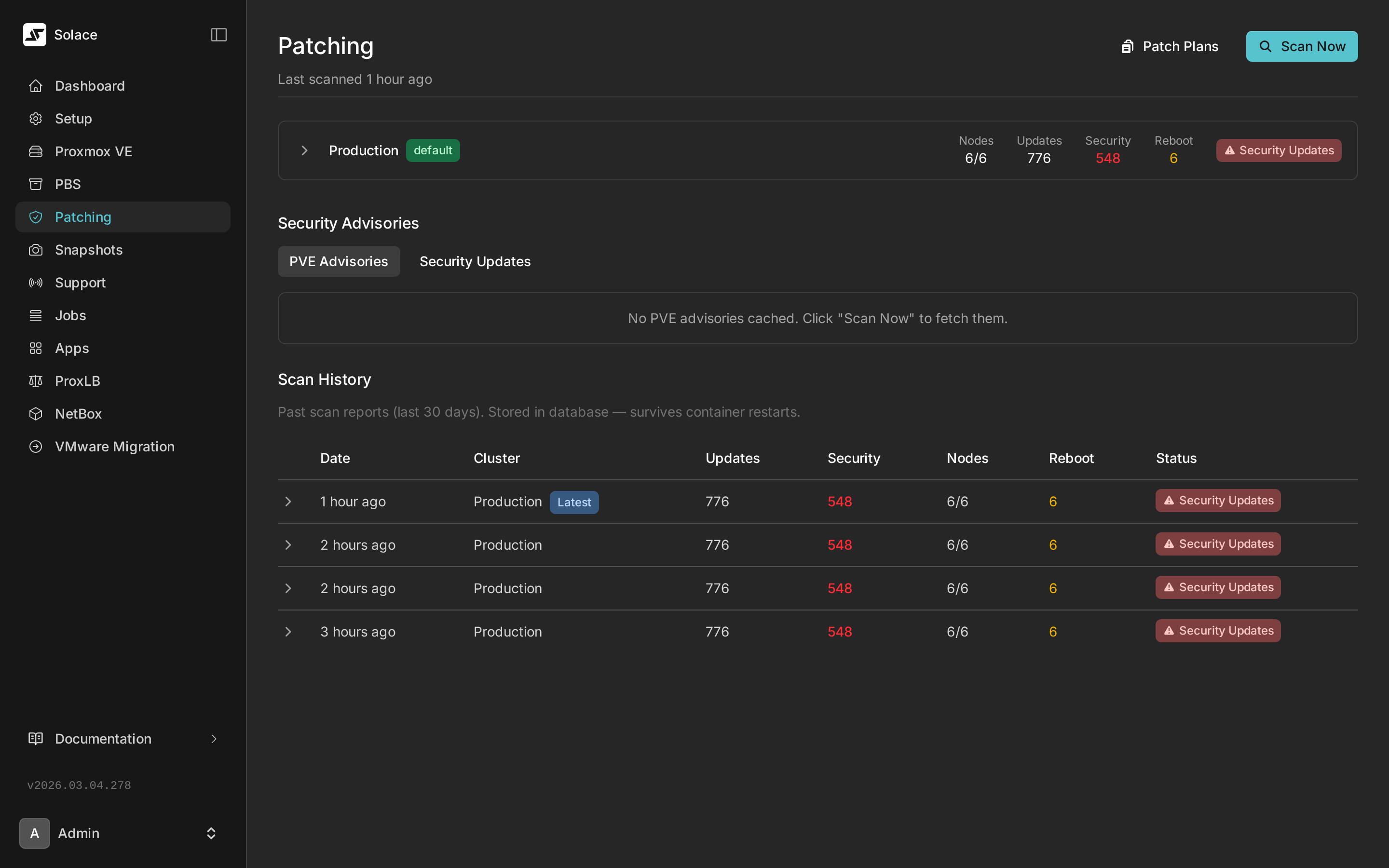Select the ProxLB balance icon
The image size is (1389, 868).
[35, 380]
